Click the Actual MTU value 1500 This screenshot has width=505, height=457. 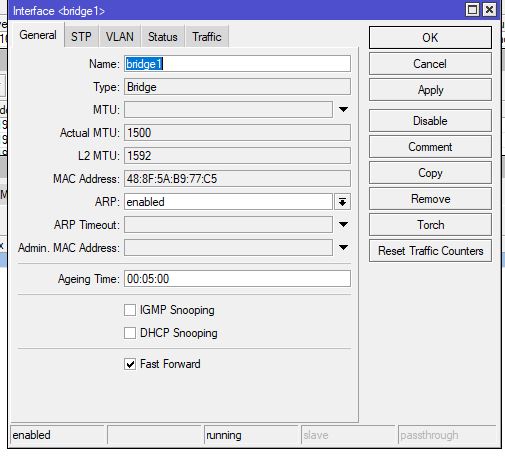(x=237, y=133)
